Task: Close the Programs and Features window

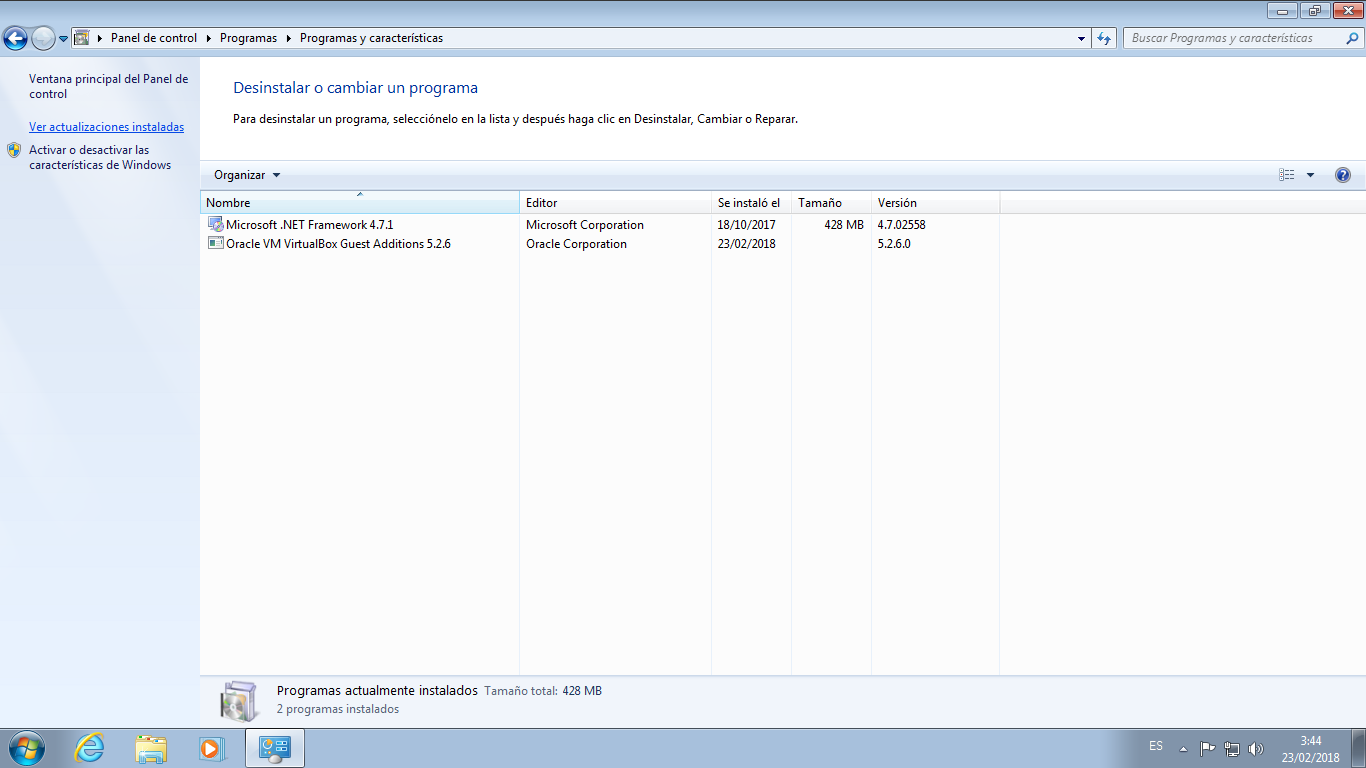Action: tap(1346, 10)
